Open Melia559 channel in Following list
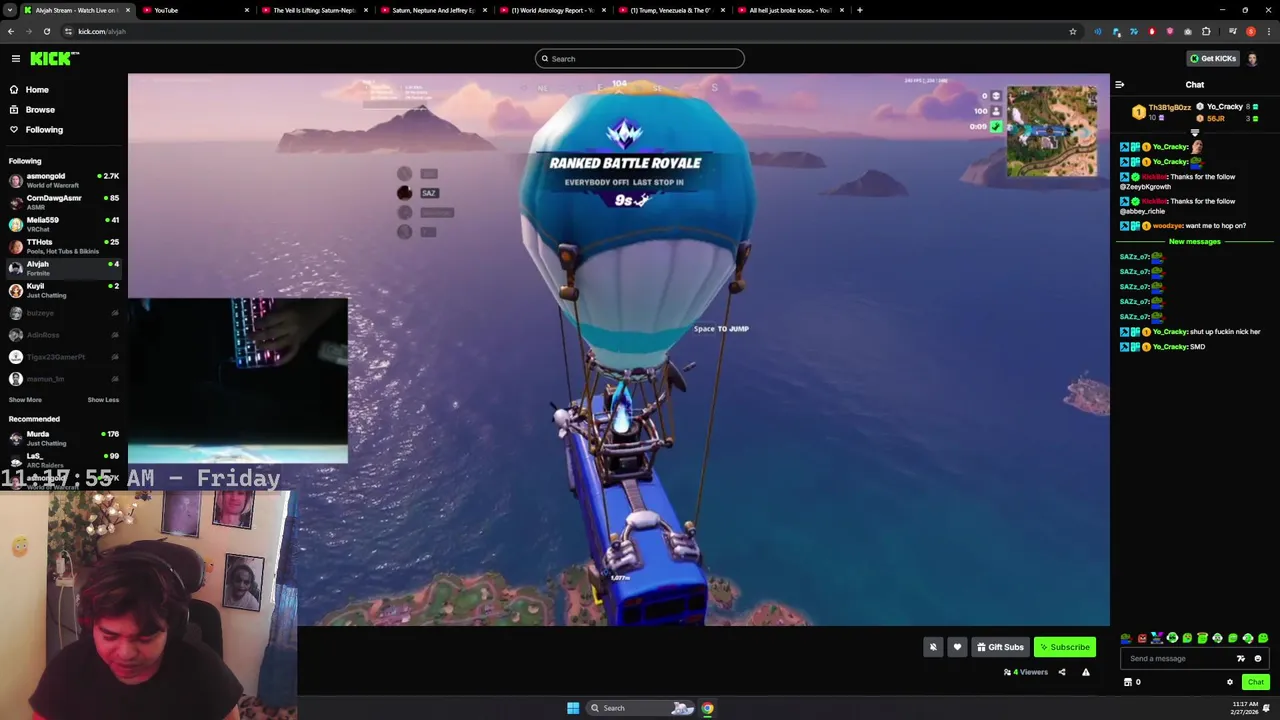 click(x=63, y=224)
